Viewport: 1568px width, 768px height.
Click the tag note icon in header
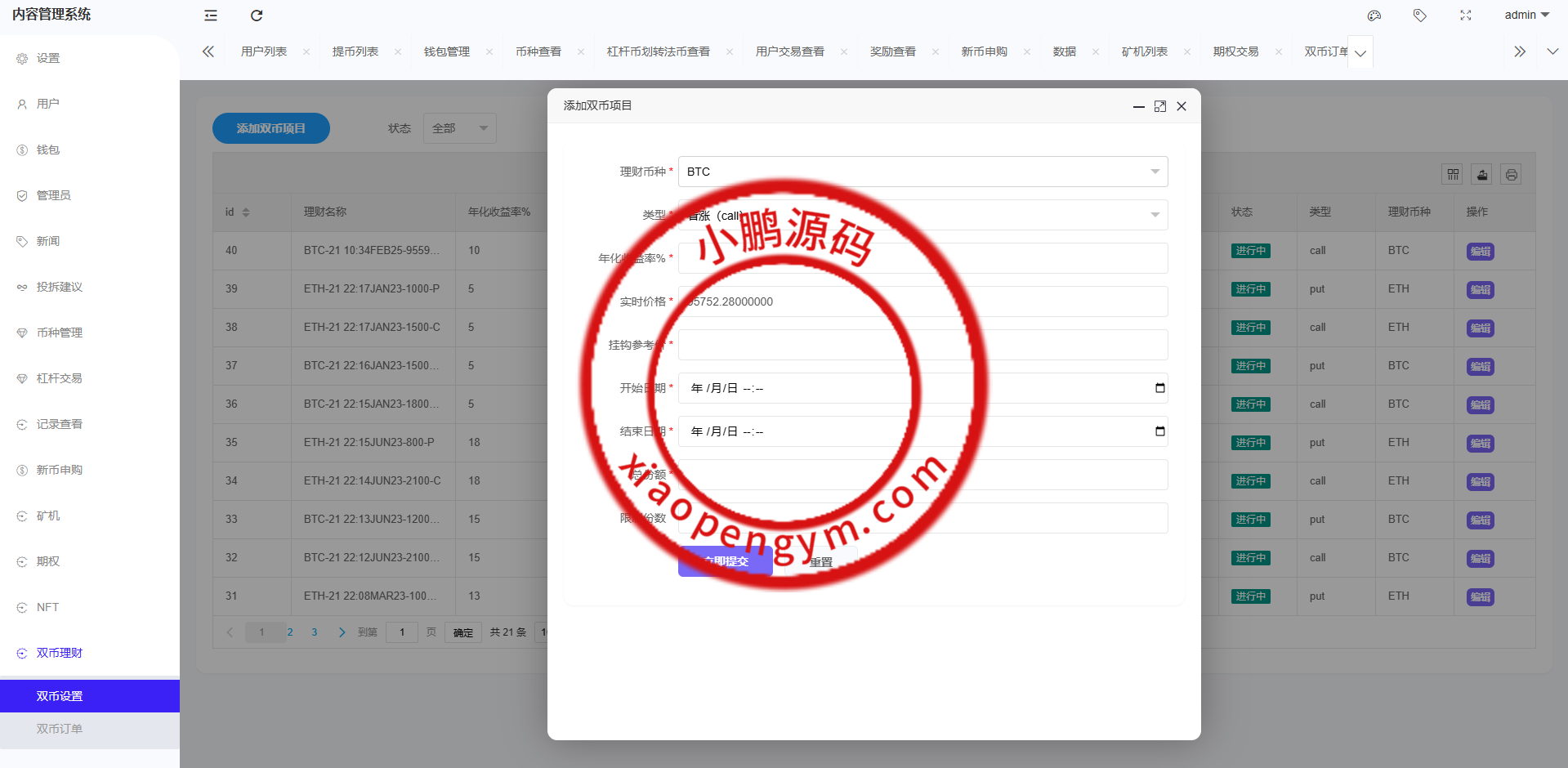[1420, 16]
